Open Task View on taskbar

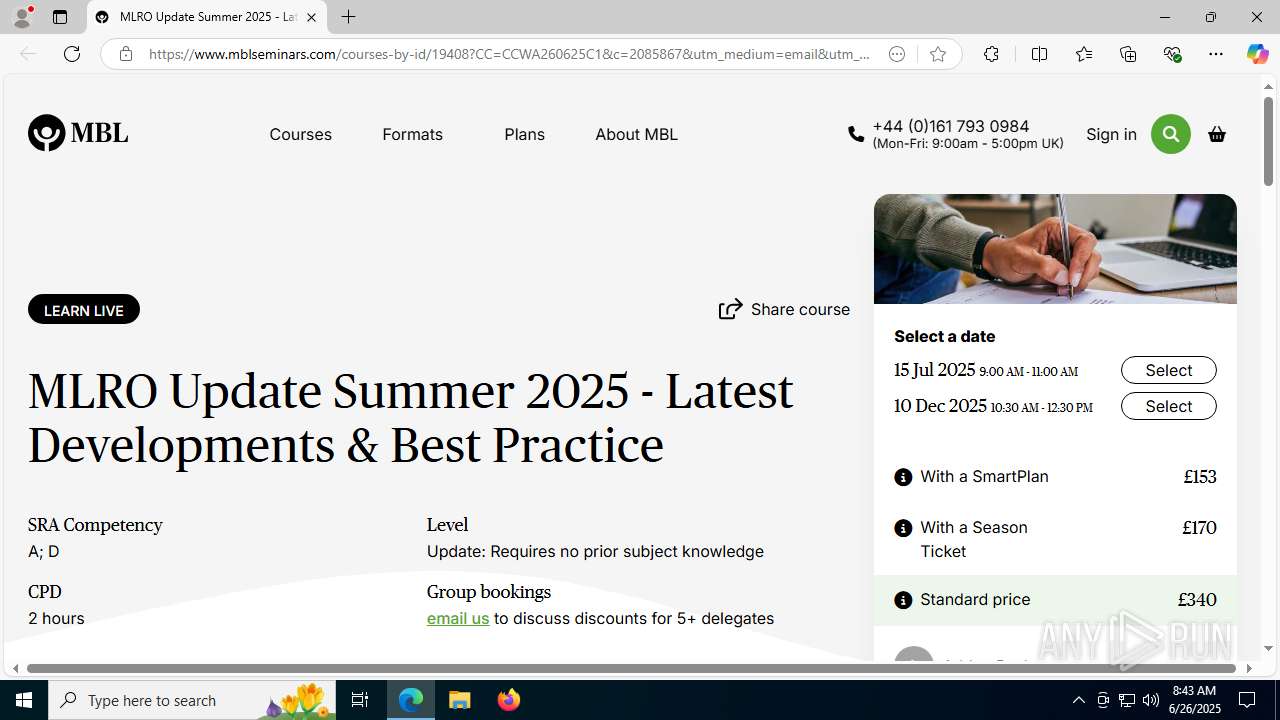[360, 700]
